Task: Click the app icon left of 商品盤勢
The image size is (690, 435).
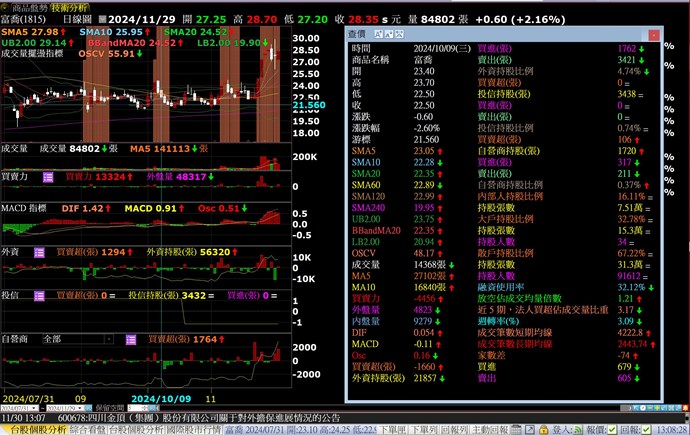Action: point(5,5)
